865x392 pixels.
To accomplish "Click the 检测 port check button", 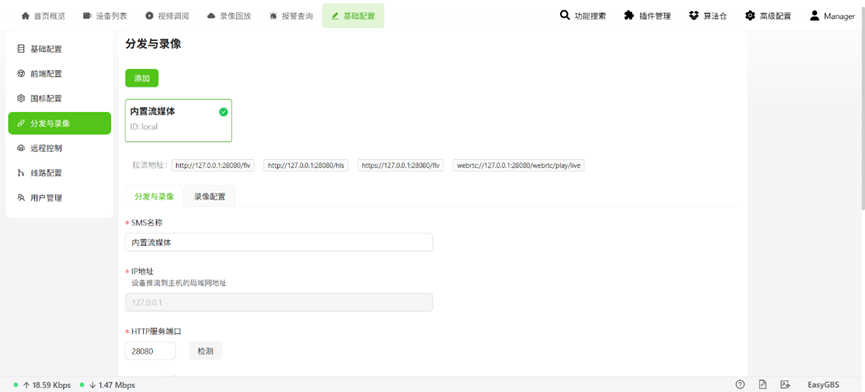I will [x=205, y=351].
